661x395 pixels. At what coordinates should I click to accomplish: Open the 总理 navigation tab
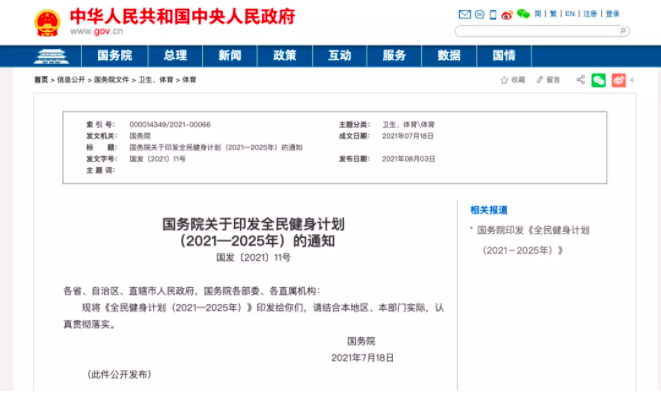tap(175, 56)
